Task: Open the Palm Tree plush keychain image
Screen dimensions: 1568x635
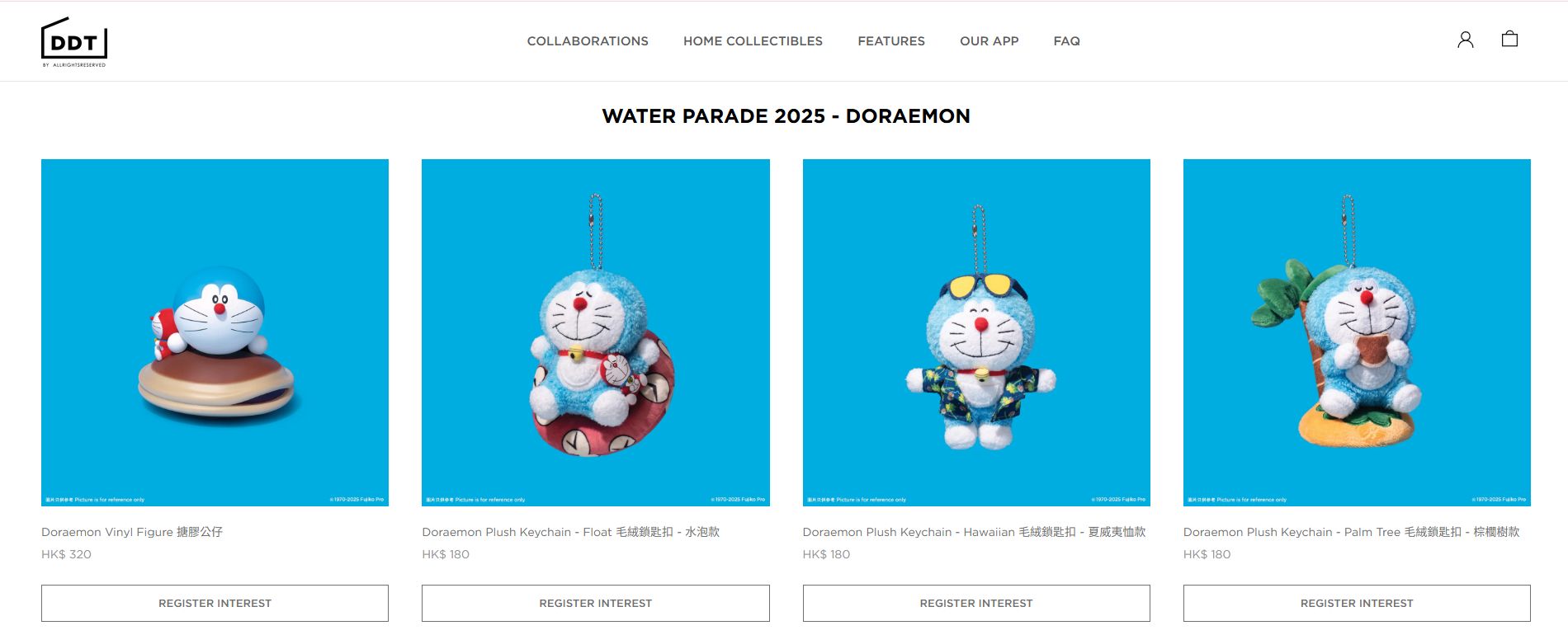Action: (1357, 332)
